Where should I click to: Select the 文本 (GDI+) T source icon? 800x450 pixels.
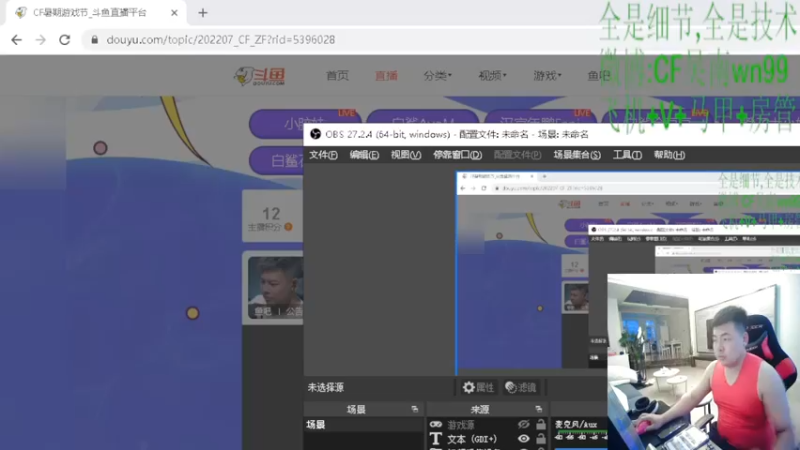pyautogui.click(x=435, y=439)
